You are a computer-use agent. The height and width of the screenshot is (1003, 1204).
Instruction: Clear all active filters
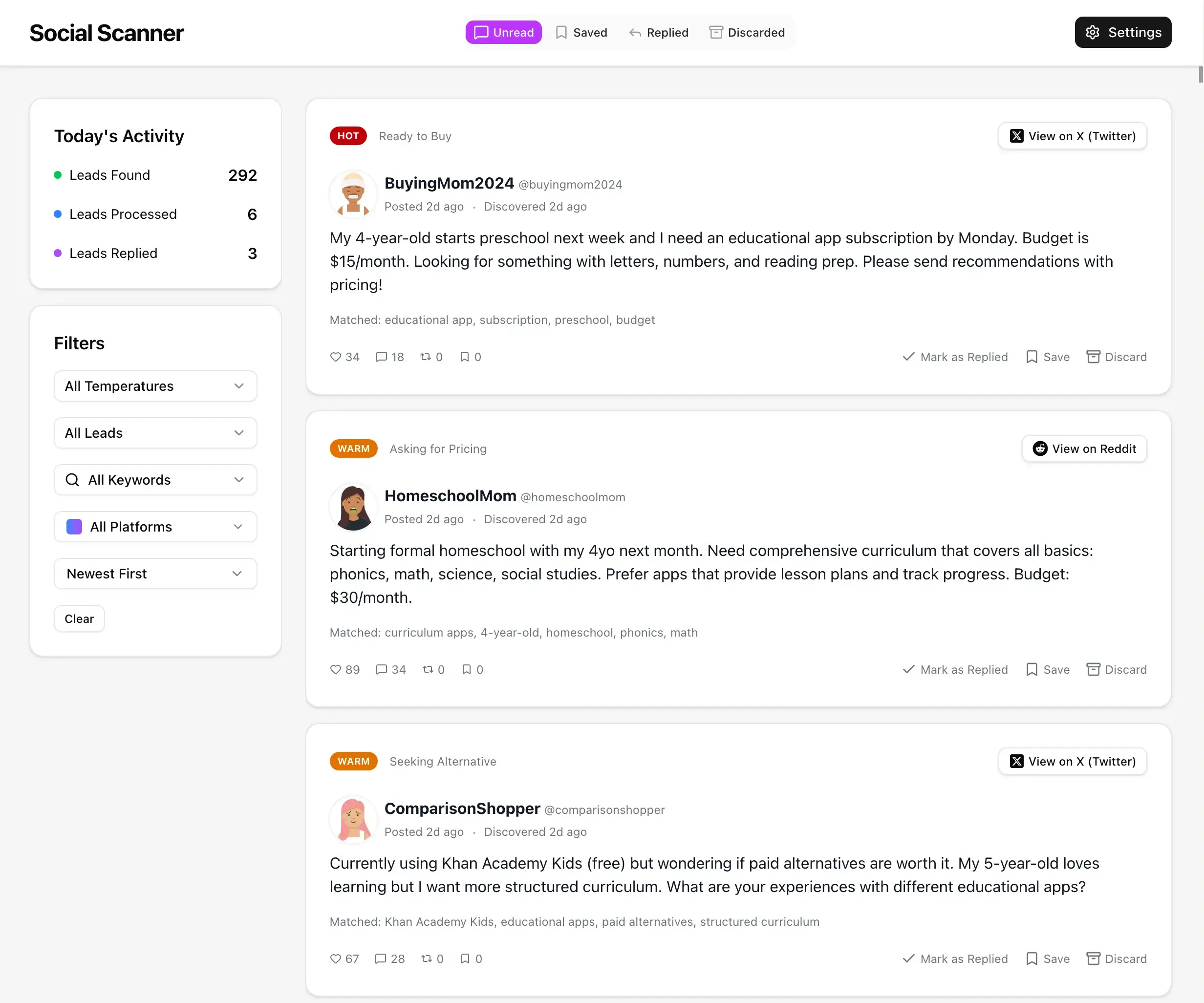[x=79, y=619]
